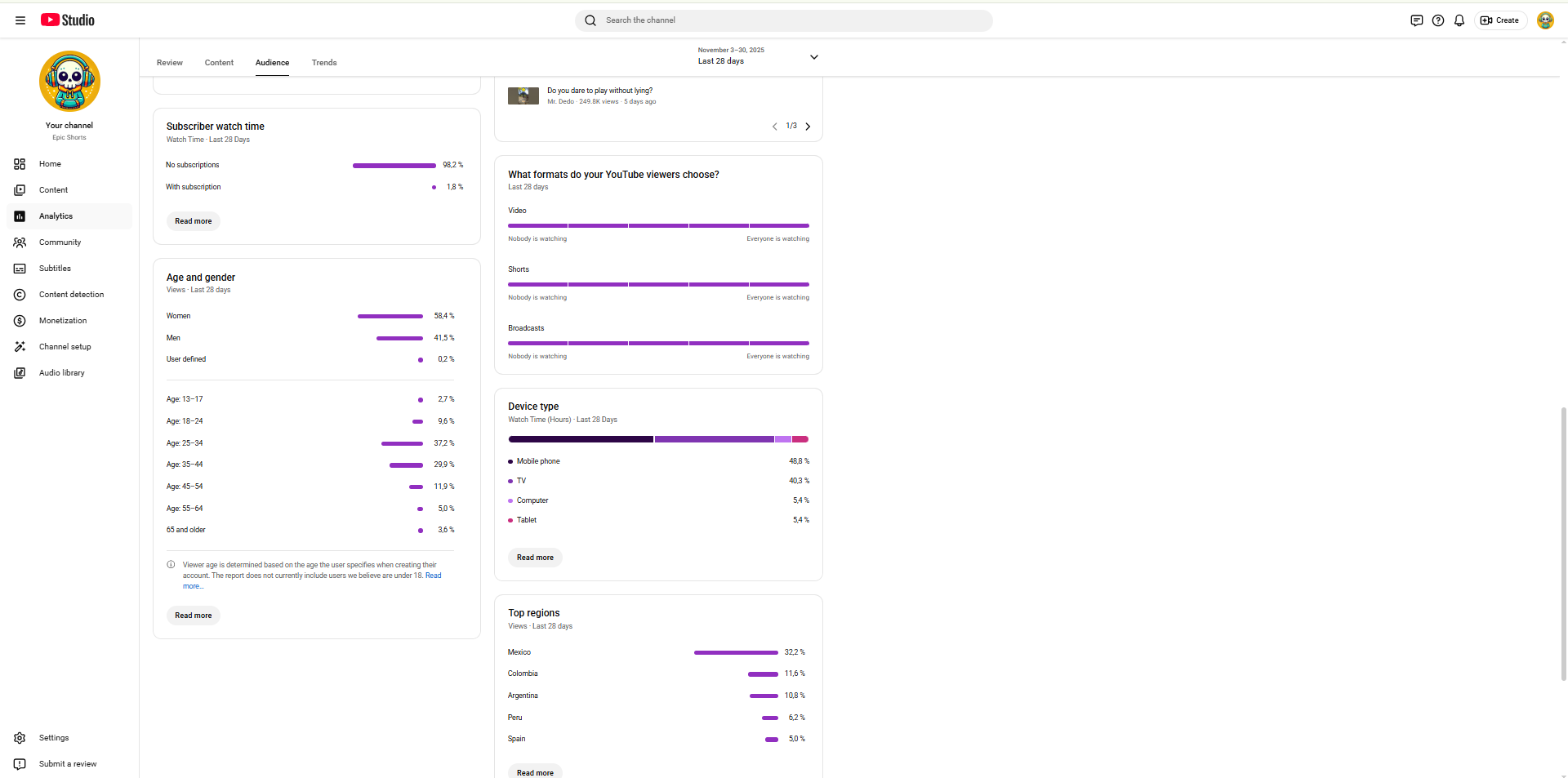Click Read more under Device type
The image size is (1568, 778).
[x=535, y=558]
